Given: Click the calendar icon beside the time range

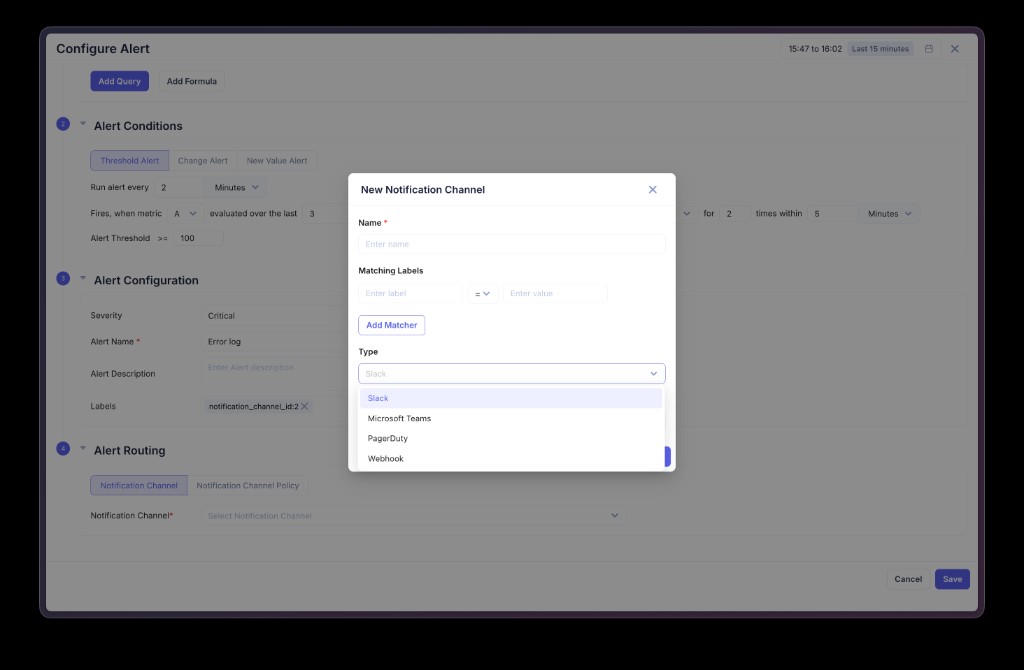Looking at the screenshot, I should tap(929, 47).
